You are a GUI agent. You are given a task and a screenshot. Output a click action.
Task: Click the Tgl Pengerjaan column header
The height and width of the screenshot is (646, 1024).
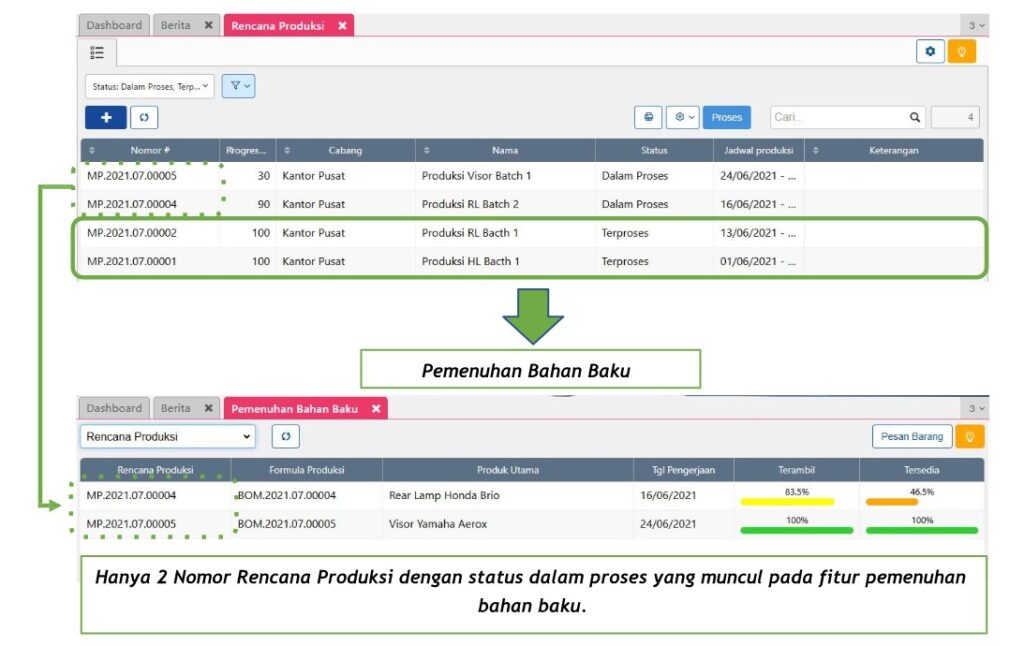click(x=683, y=470)
